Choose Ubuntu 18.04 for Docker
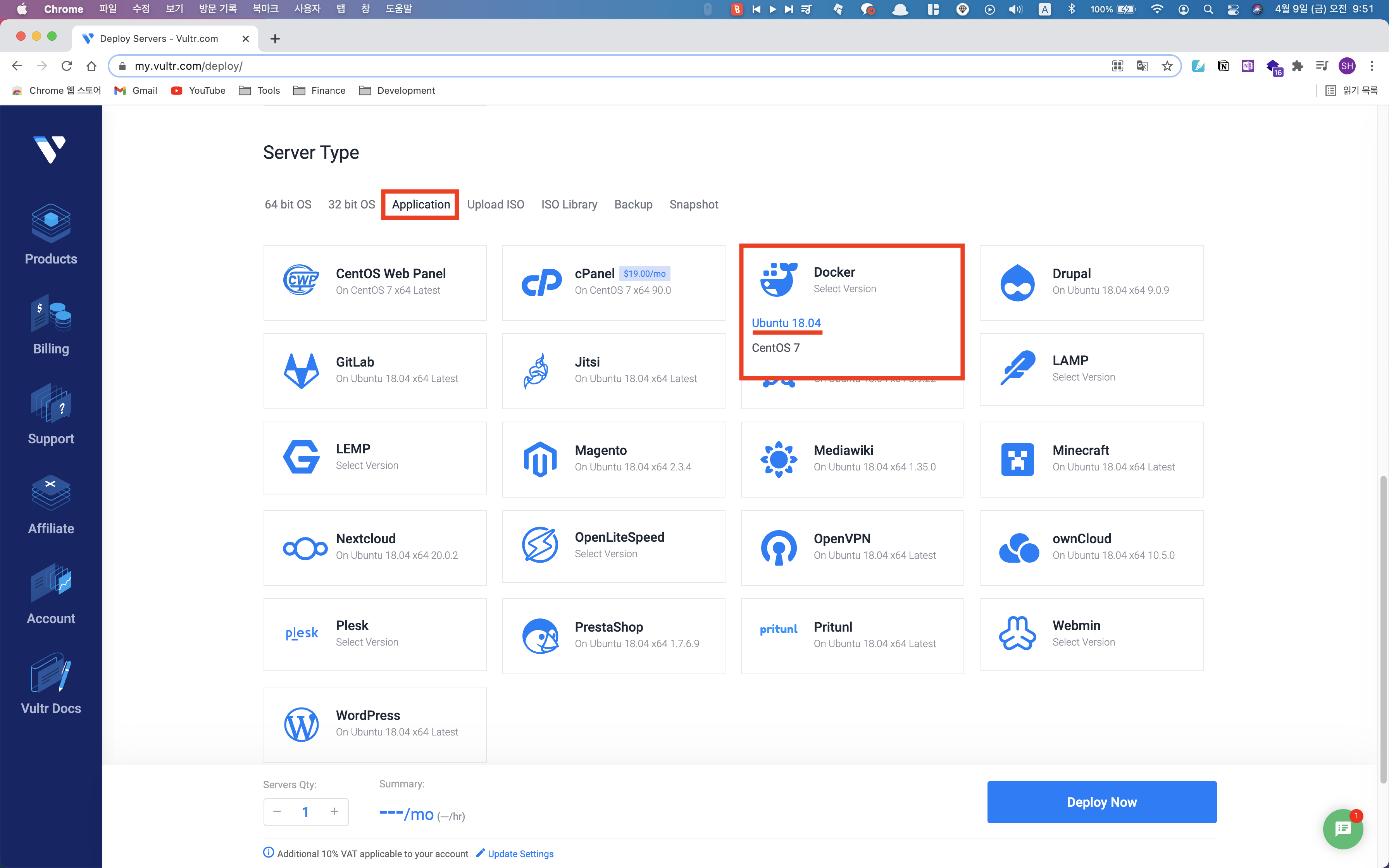Screen dimensions: 1389x868 [x=786, y=323]
